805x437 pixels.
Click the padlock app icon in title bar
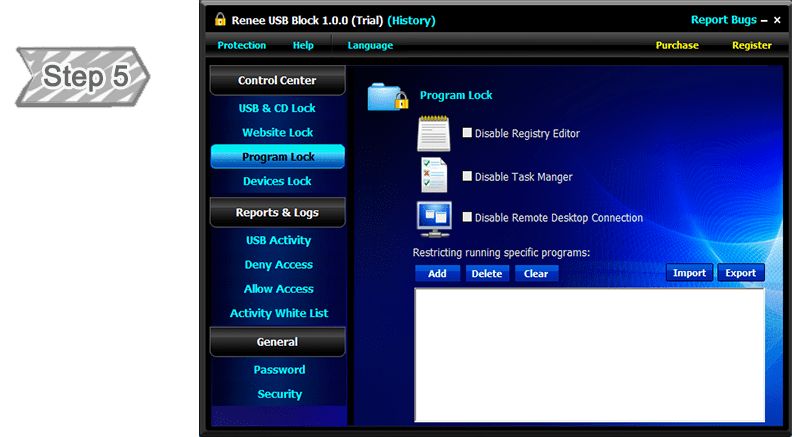coord(220,20)
